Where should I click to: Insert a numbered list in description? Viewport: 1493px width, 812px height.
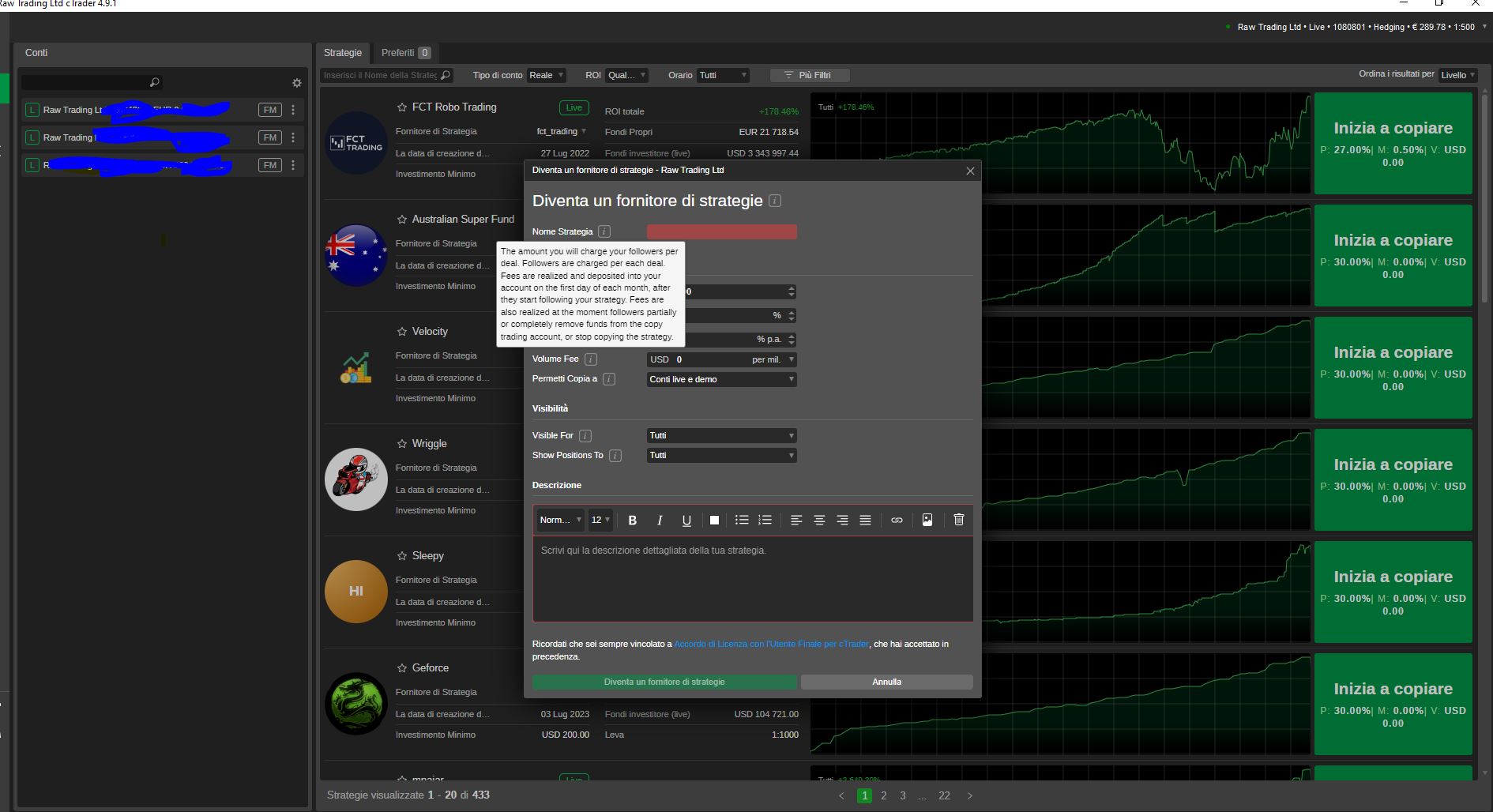765,520
